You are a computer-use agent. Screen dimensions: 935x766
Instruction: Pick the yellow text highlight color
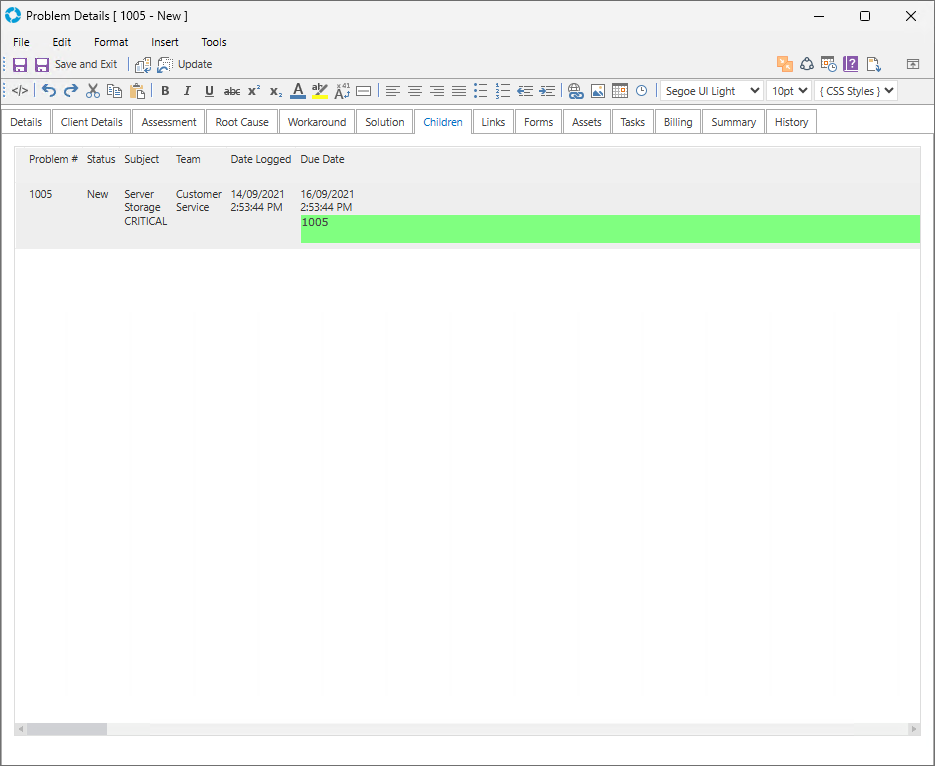[x=320, y=91]
